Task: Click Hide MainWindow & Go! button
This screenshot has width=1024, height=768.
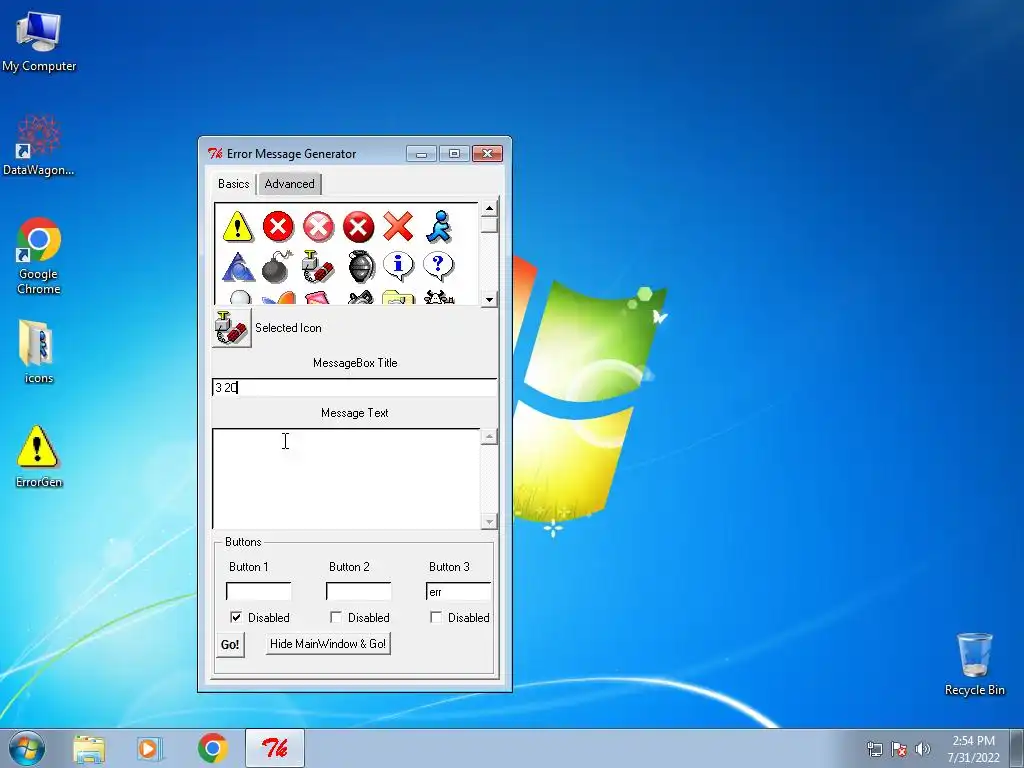Action: tap(328, 644)
